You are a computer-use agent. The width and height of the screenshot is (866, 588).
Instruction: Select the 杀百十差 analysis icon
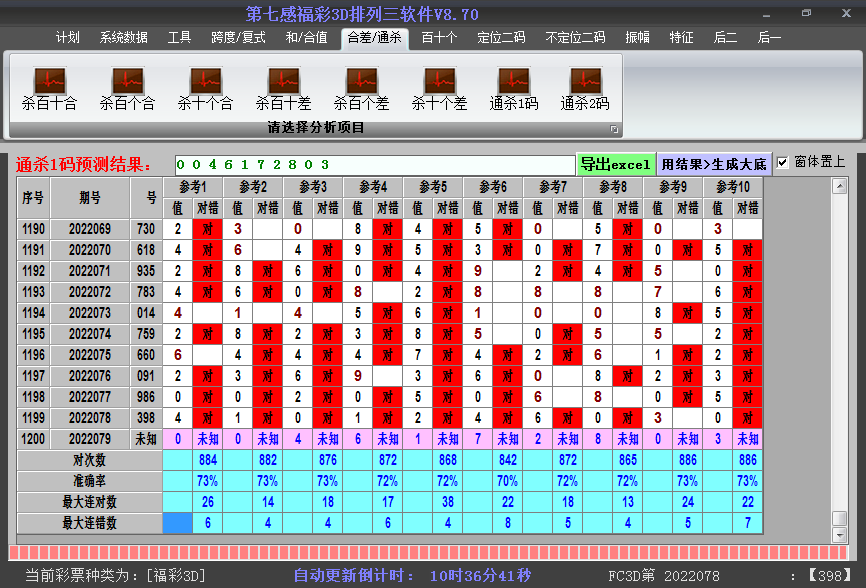pyautogui.click(x=283, y=89)
